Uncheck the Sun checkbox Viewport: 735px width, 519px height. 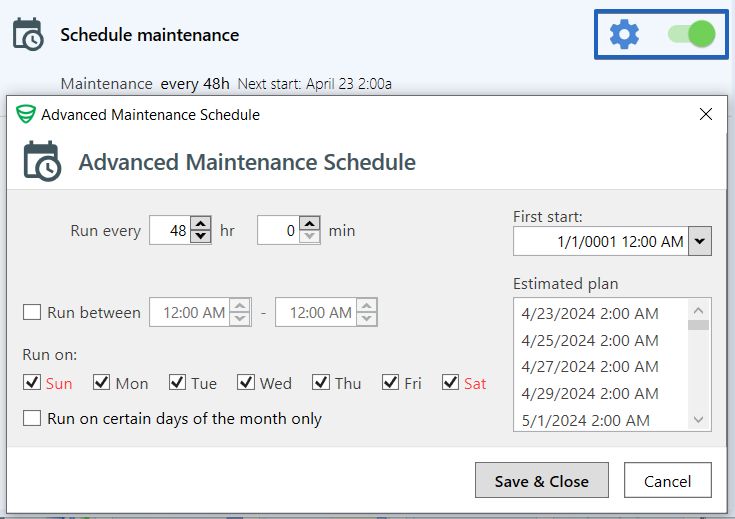click(32, 382)
